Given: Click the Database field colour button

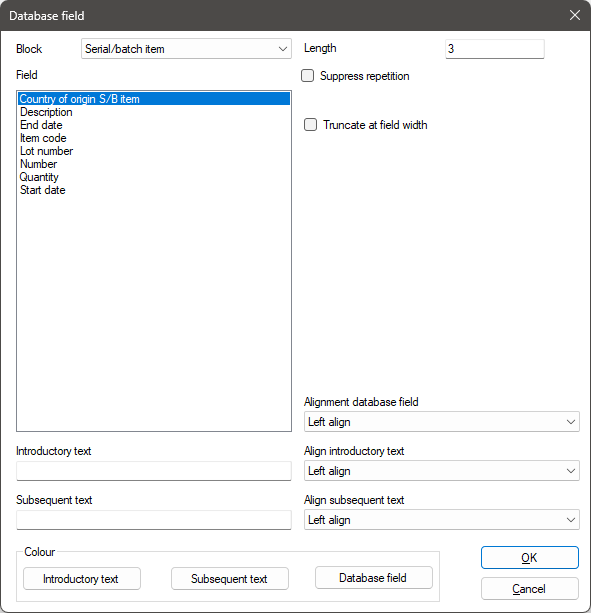Looking at the screenshot, I should tap(374, 578).
